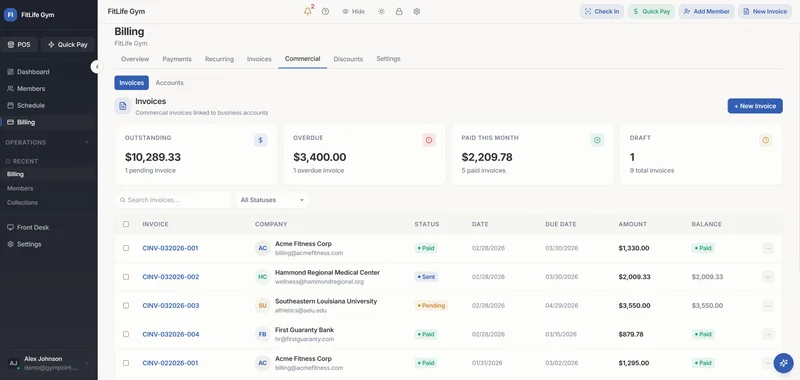This screenshot has height=380, width=800.
Task: Open invoice link CINV-032026-001
Action: coord(170,248)
